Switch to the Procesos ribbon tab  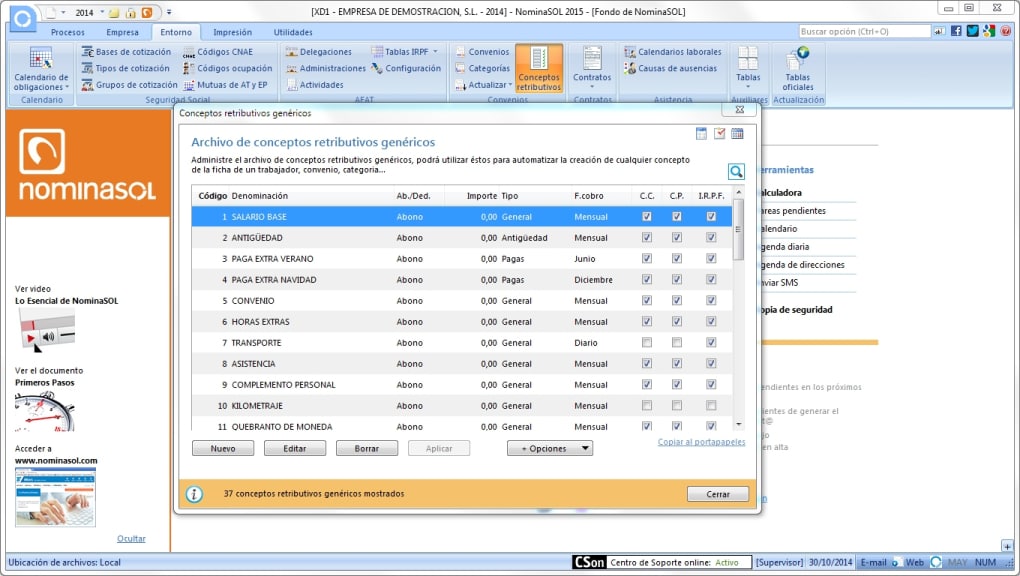(68, 32)
